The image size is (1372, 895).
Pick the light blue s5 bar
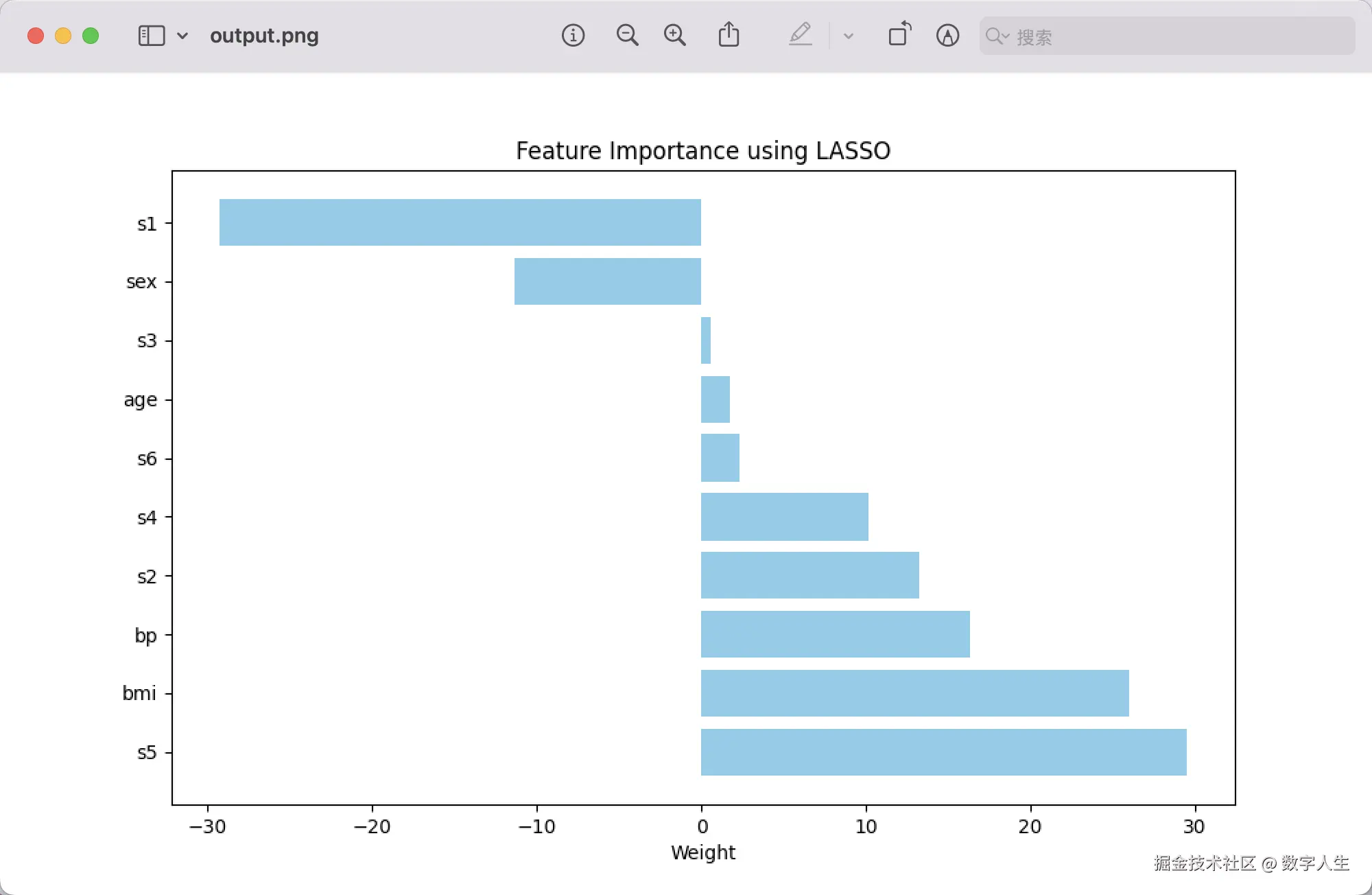click(944, 752)
